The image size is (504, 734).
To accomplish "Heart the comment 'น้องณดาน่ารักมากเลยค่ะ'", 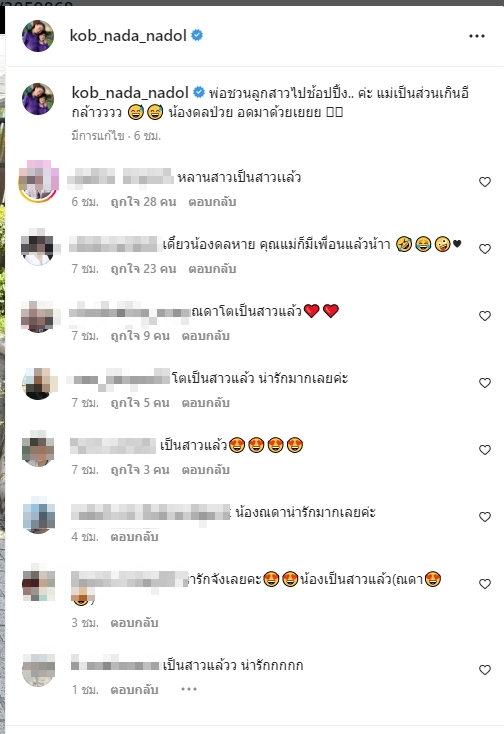I will click(x=485, y=516).
